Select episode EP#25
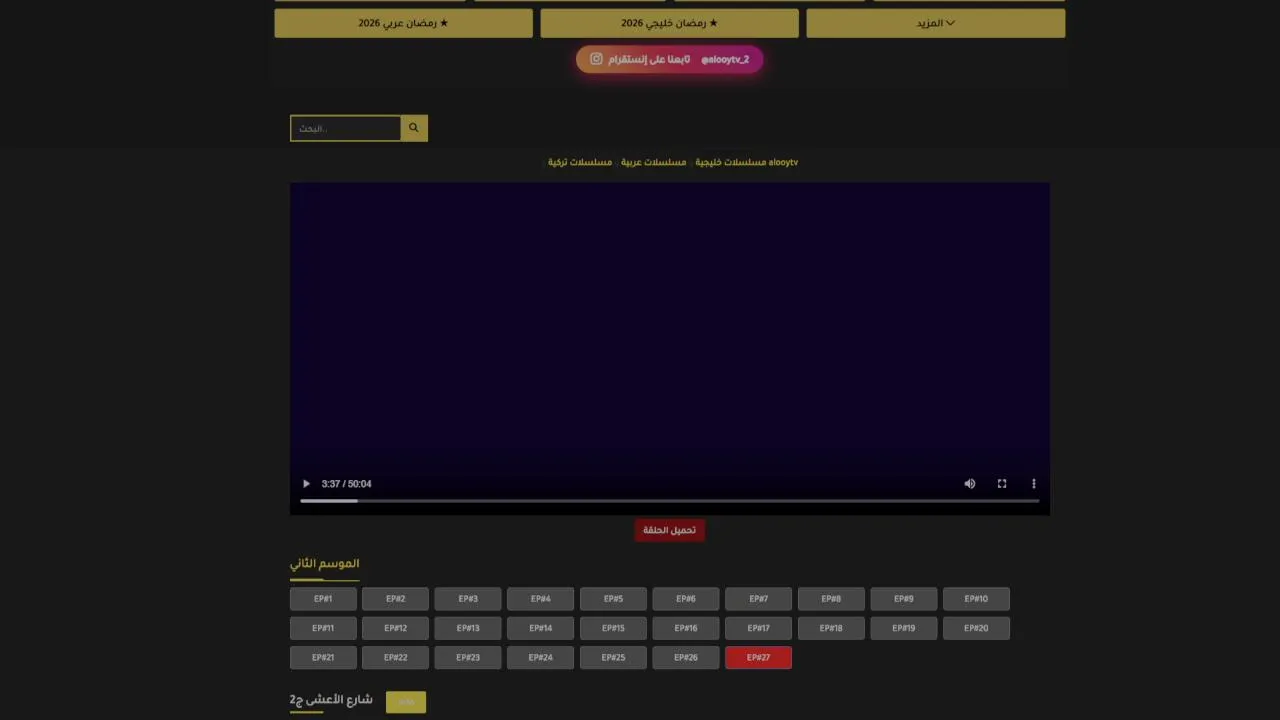 (613, 658)
